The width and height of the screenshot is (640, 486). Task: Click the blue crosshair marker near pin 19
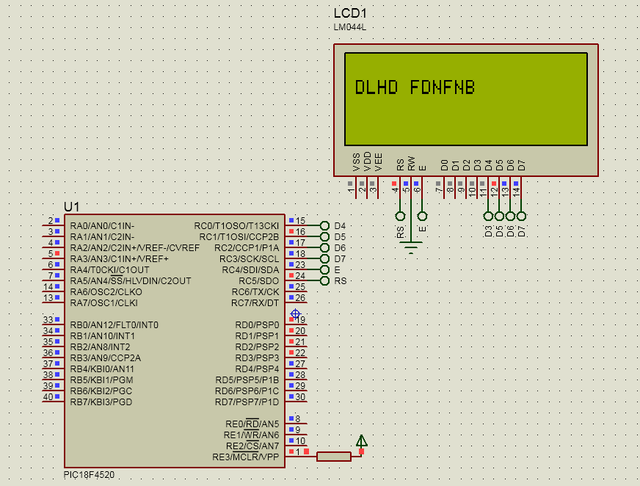296,314
